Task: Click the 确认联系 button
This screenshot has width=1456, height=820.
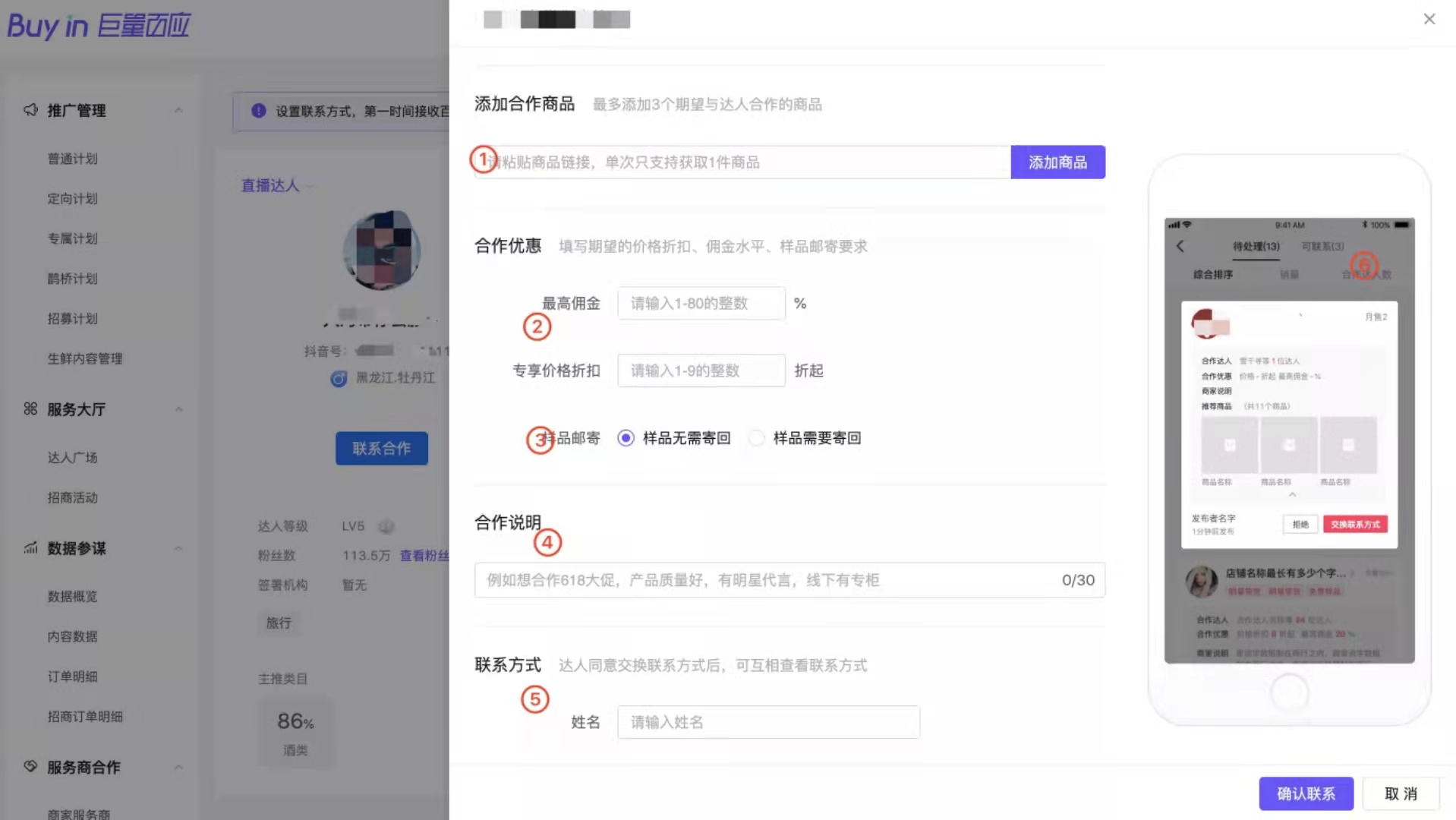Action: tap(1306, 793)
